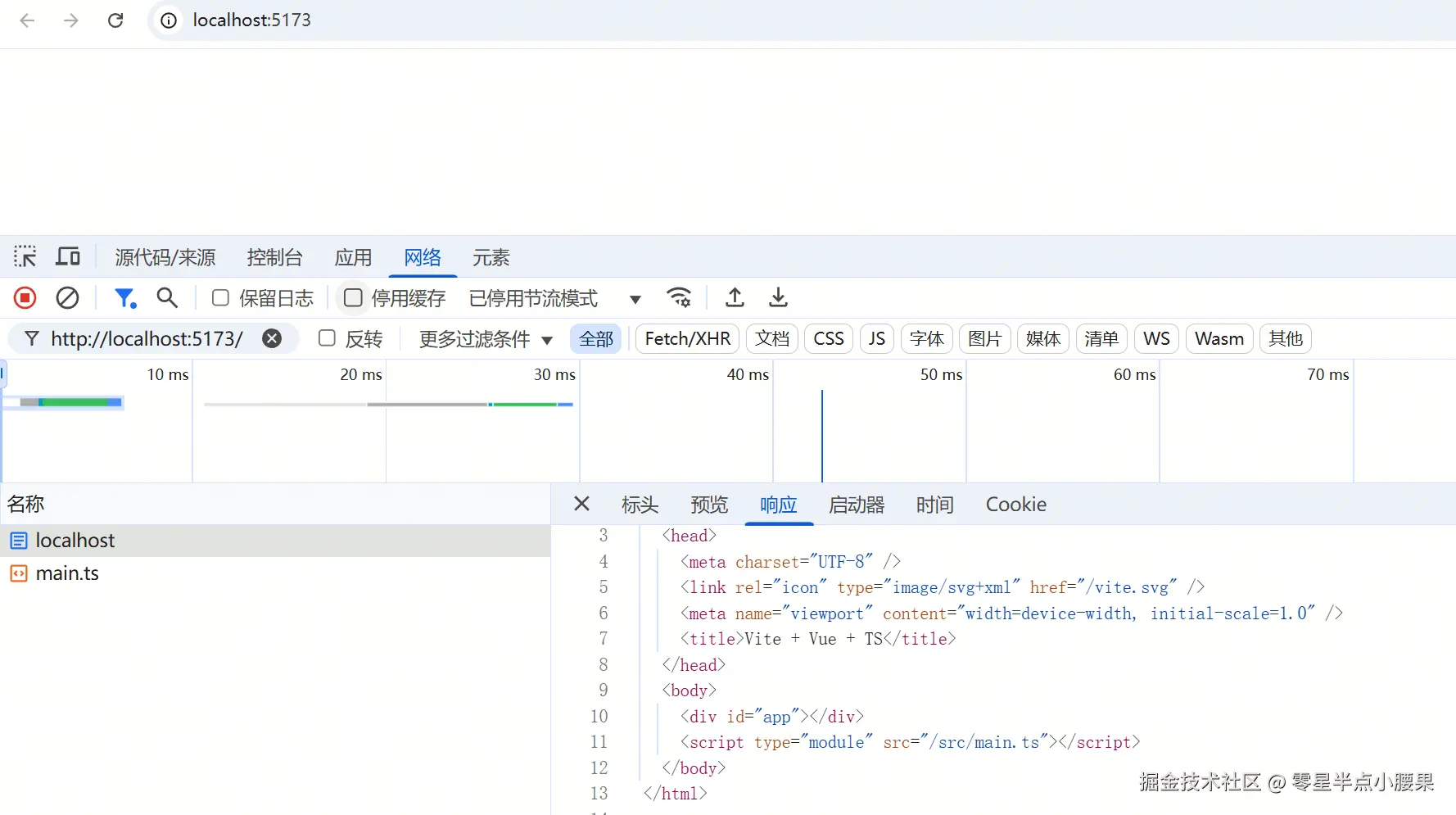This screenshot has height=815, width=1456.
Task: Open the 元素 tab
Action: tap(491, 258)
